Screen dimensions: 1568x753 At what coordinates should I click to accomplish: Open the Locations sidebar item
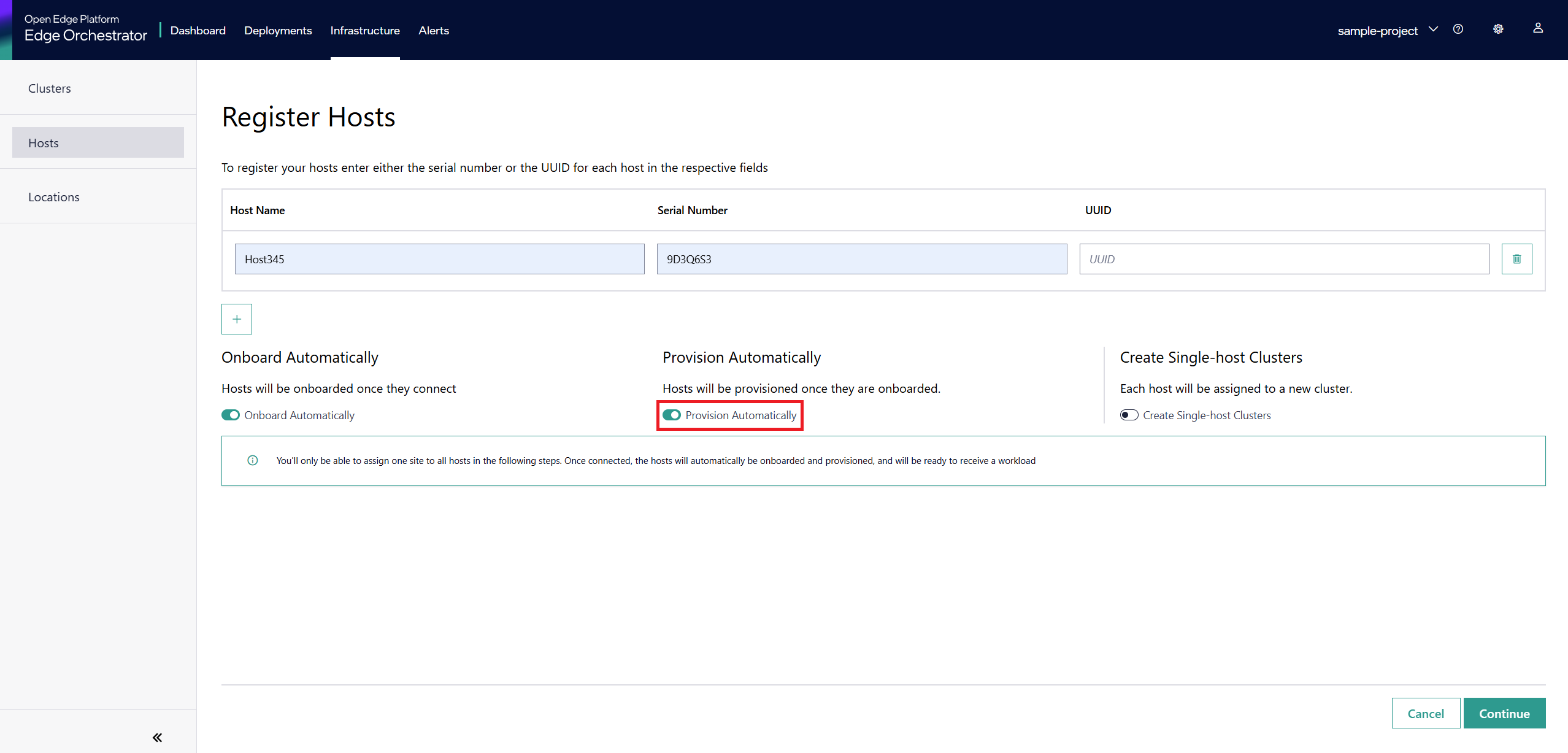point(53,196)
